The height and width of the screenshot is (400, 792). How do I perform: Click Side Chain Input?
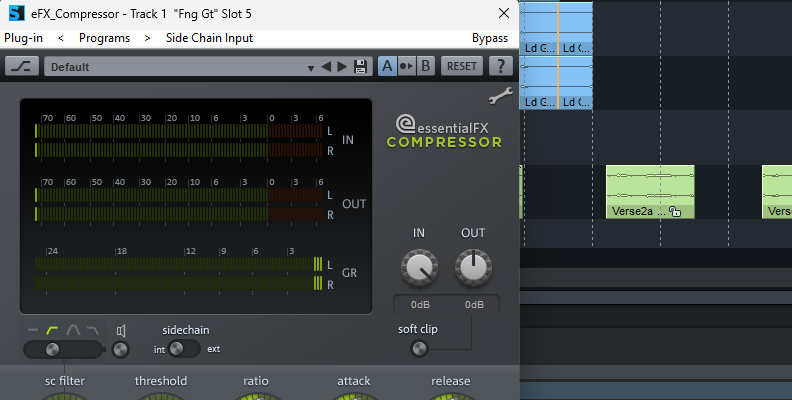tap(209, 38)
